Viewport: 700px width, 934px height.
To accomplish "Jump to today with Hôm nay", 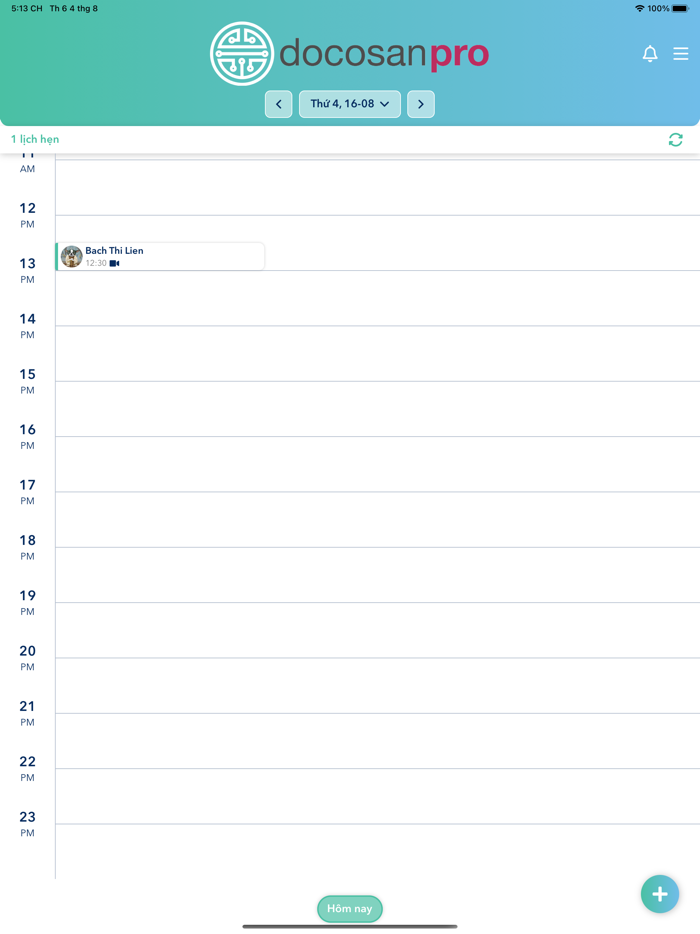I will point(350,908).
